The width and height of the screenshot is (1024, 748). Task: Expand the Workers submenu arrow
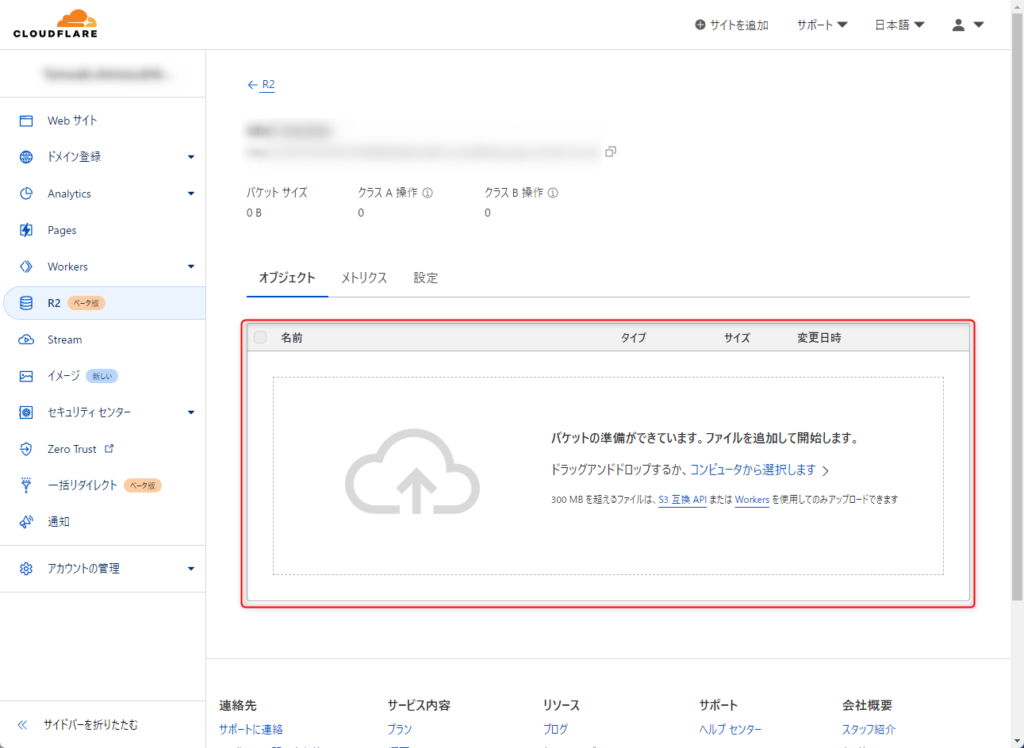tap(191, 267)
